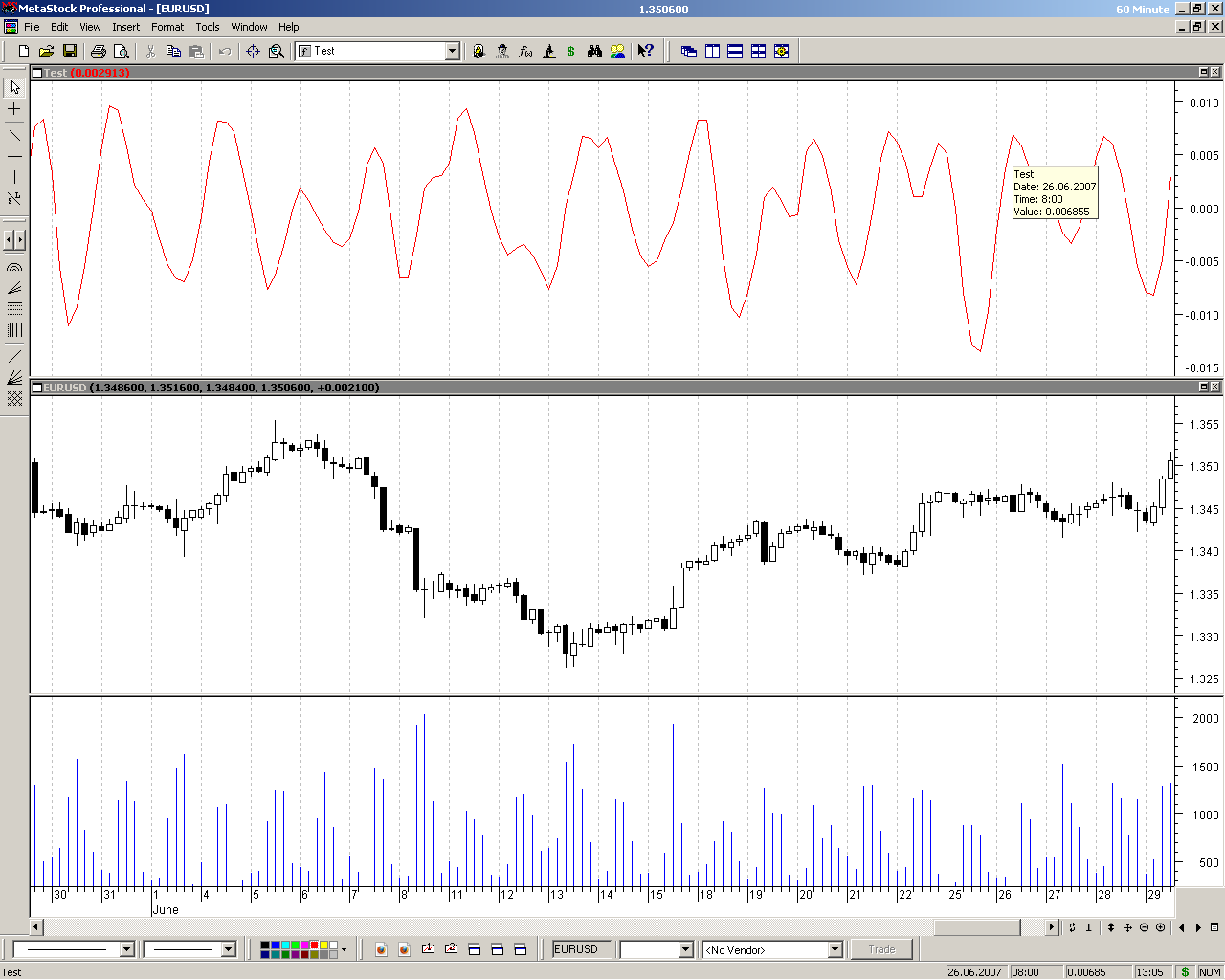
Task: Select the crosshair plus tool
Action: 14,110
